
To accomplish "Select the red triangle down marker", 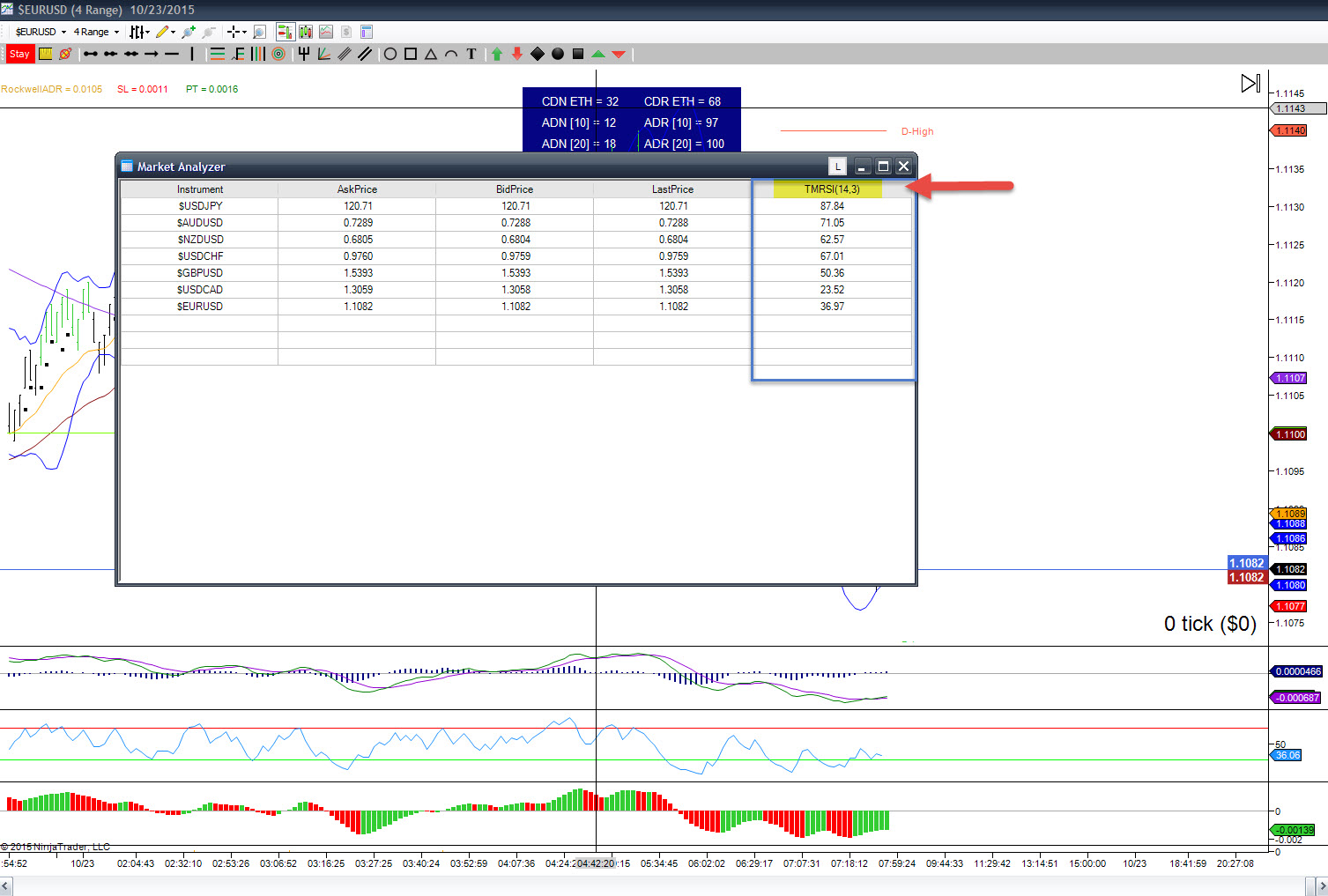I will point(619,54).
